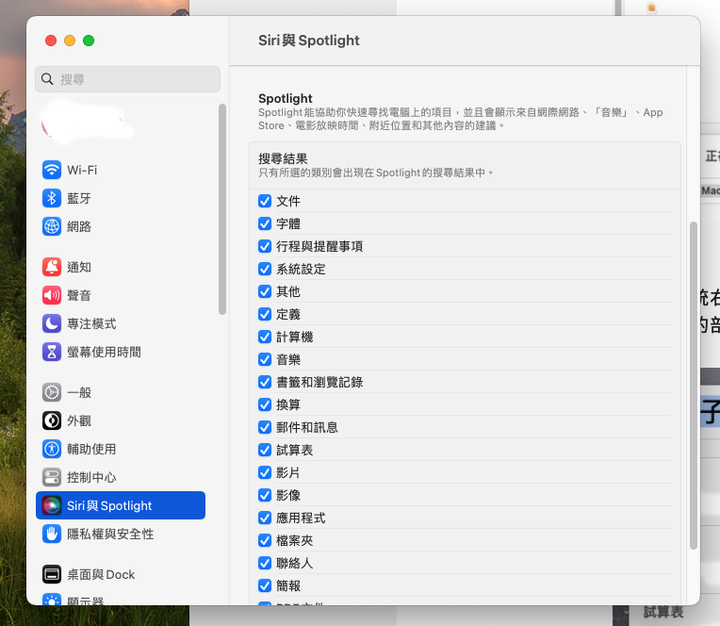Disable 試算表 search results
This screenshot has height=626, width=720.
point(264,450)
